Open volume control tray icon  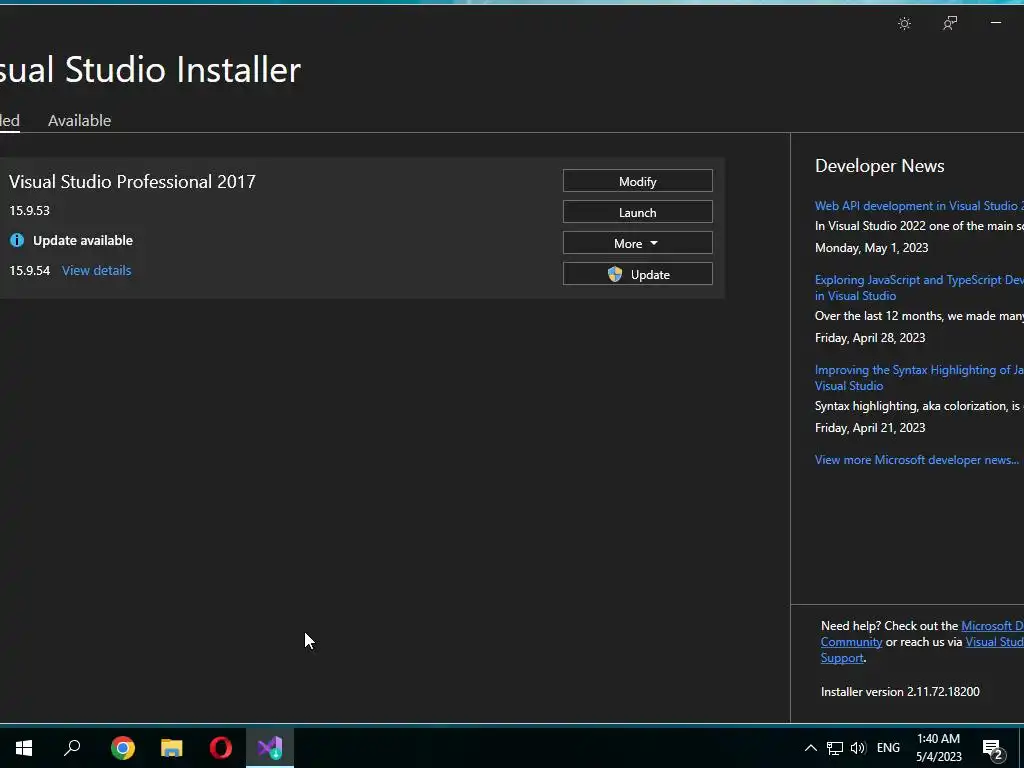click(858, 748)
